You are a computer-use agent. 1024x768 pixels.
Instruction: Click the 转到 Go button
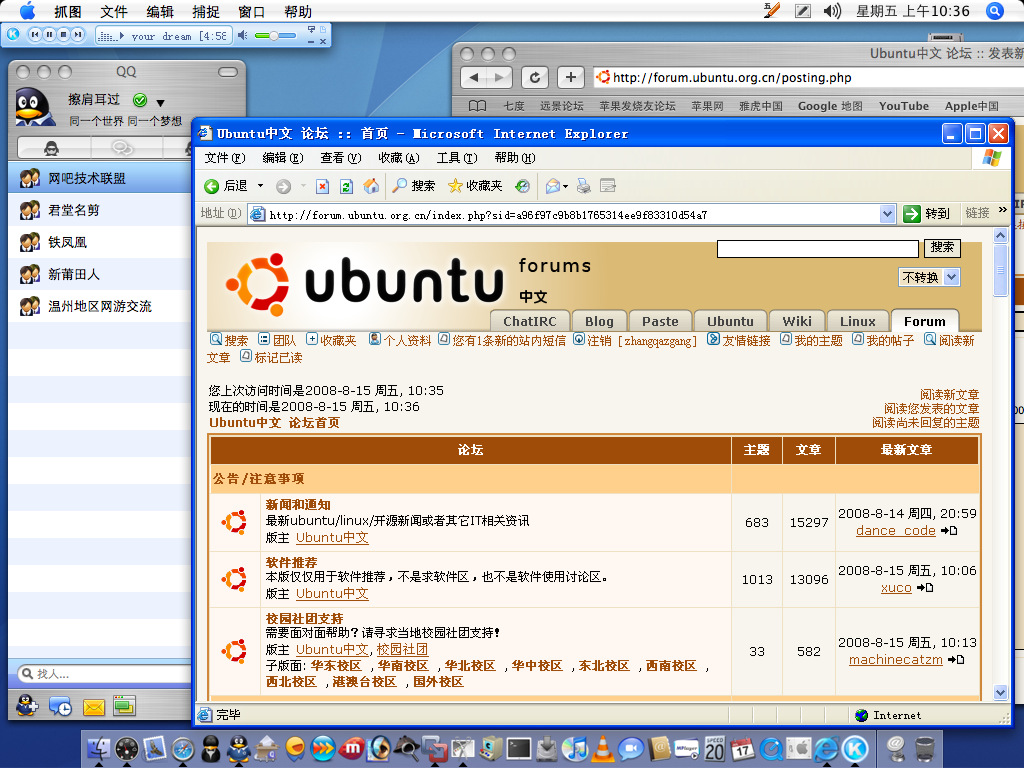coord(926,214)
